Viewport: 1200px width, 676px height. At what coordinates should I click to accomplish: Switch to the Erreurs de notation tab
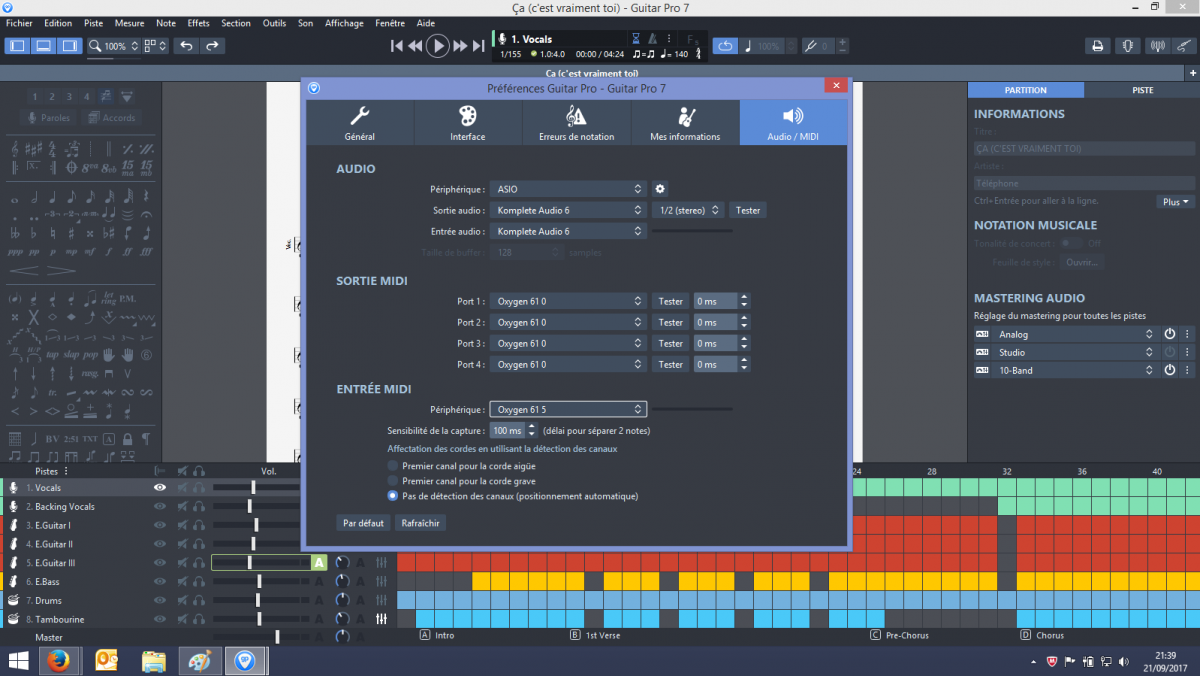tap(577, 123)
